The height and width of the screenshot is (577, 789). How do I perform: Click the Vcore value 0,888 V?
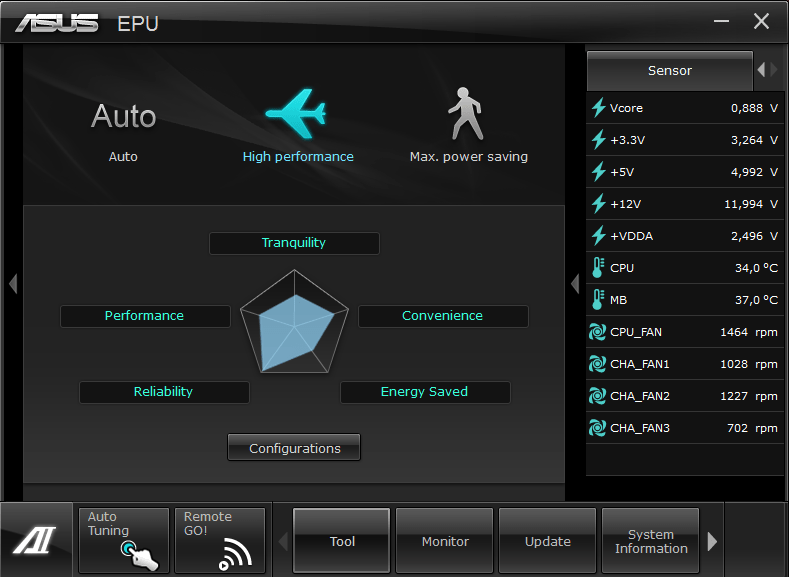pyautogui.click(x=754, y=108)
